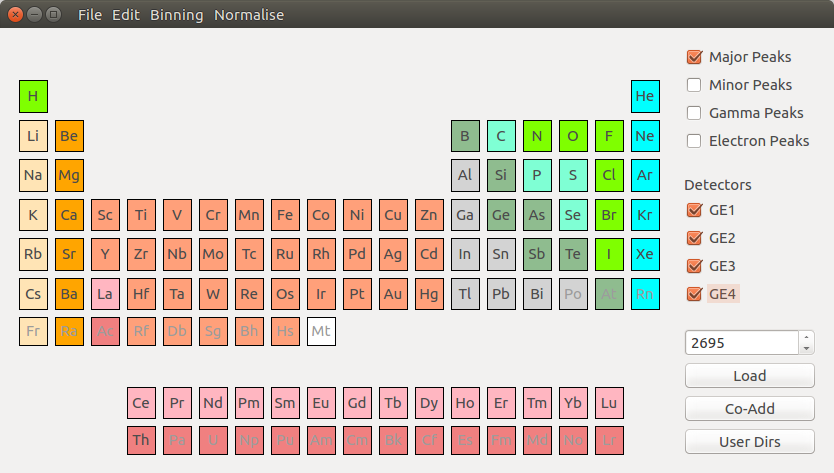Open the File menu
The image size is (834, 473).
point(89,15)
